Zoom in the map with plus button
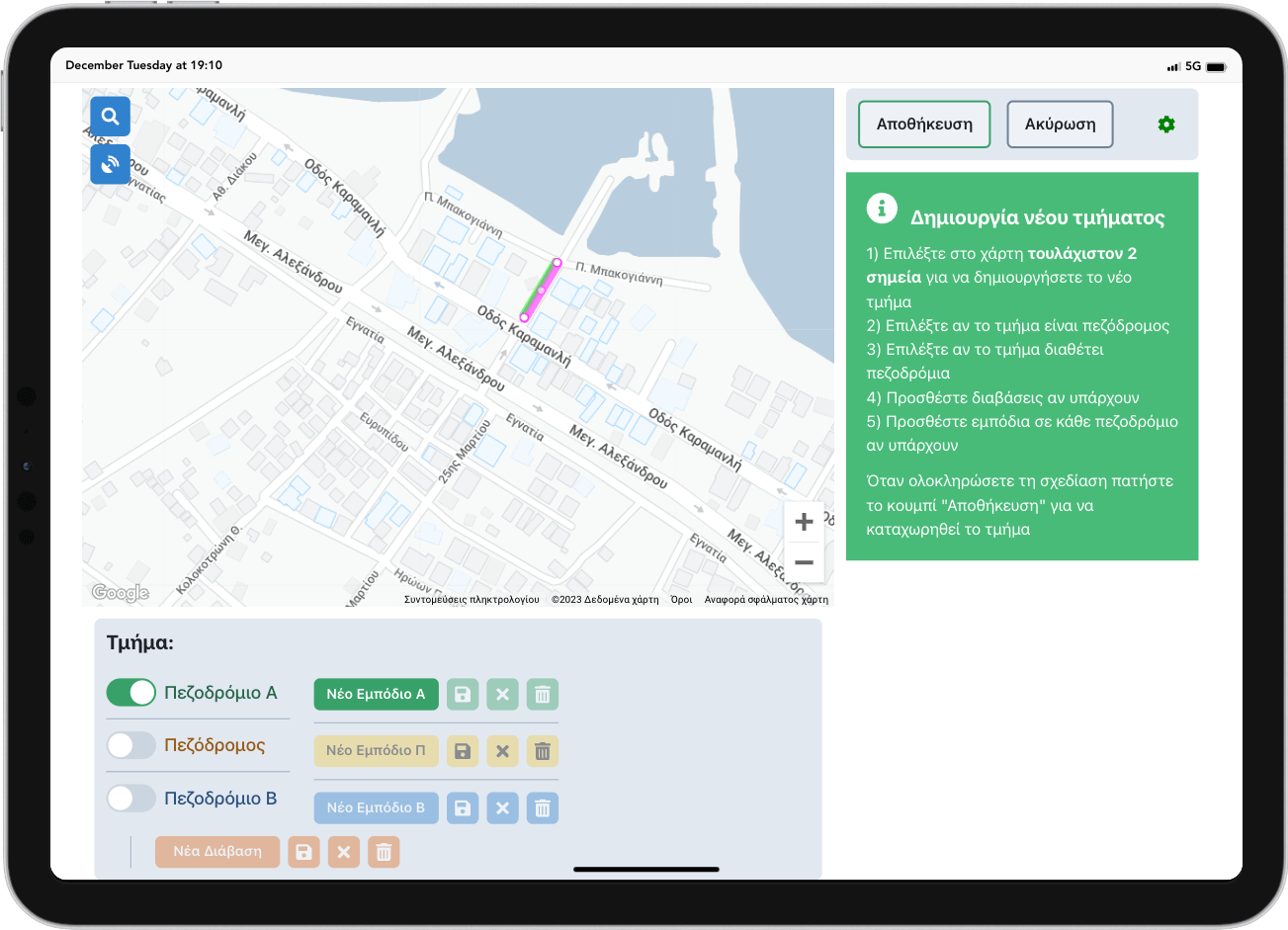 point(804,522)
